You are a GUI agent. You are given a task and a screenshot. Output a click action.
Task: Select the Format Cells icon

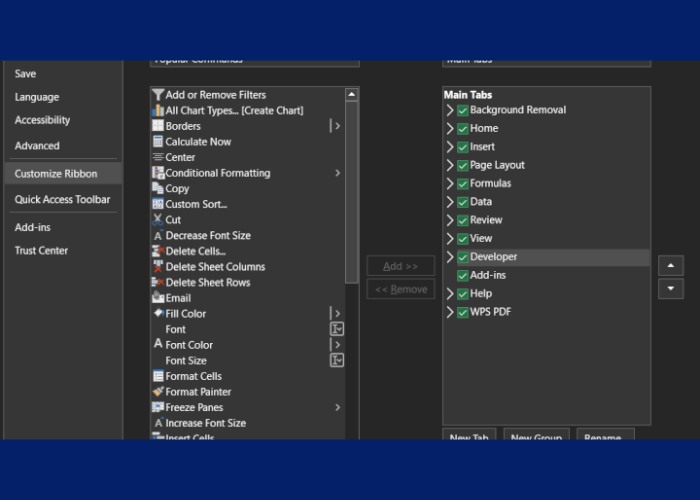click(x=158, y=376)
